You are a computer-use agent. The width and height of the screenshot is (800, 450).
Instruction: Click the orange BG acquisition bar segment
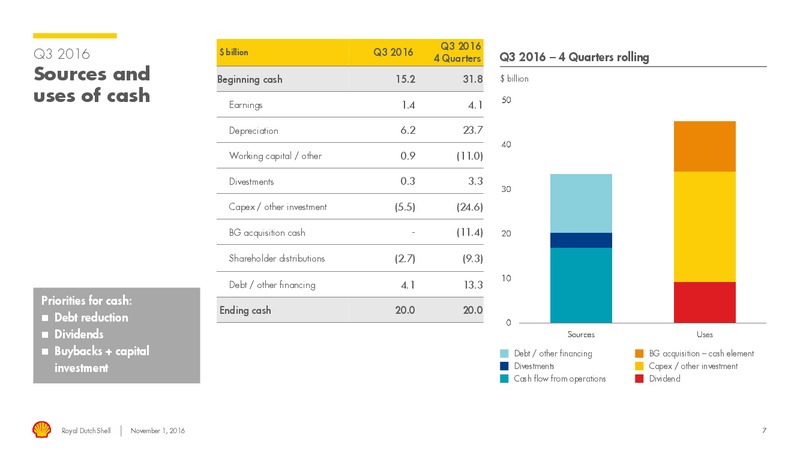click(705, 146)
